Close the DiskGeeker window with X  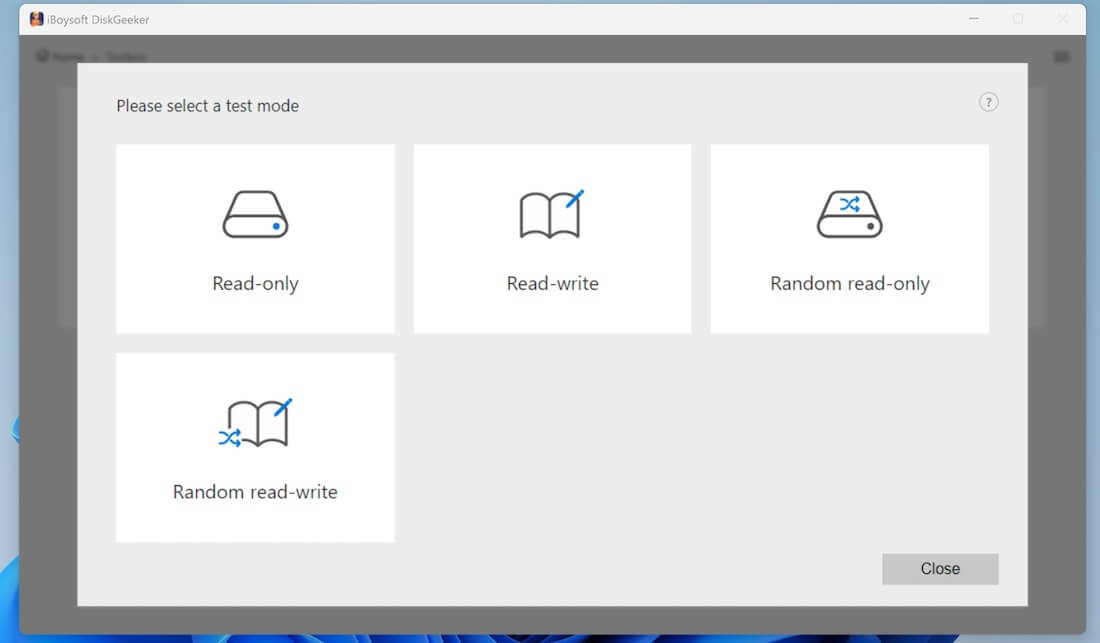1062,19
